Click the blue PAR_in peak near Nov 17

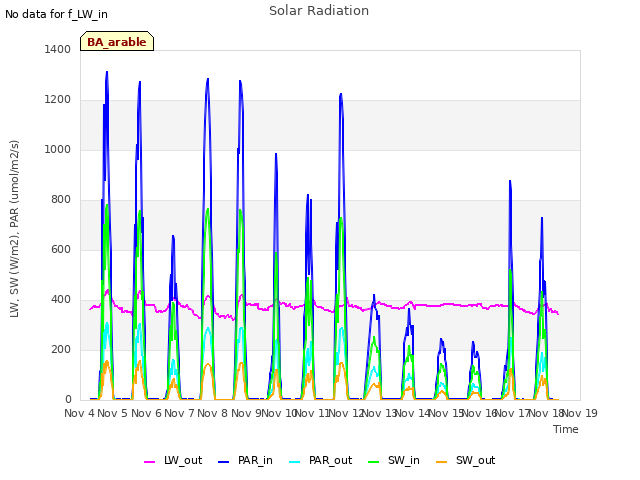(510, 181)
